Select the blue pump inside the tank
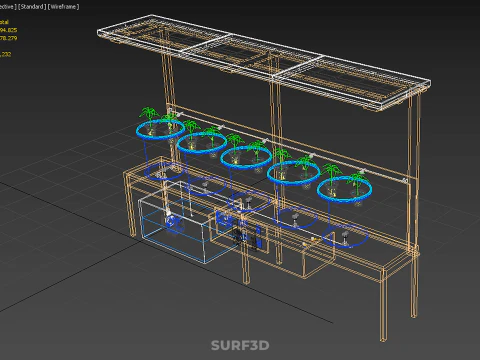The width and height of the screenshot is (480, 360). pos(174,222)
